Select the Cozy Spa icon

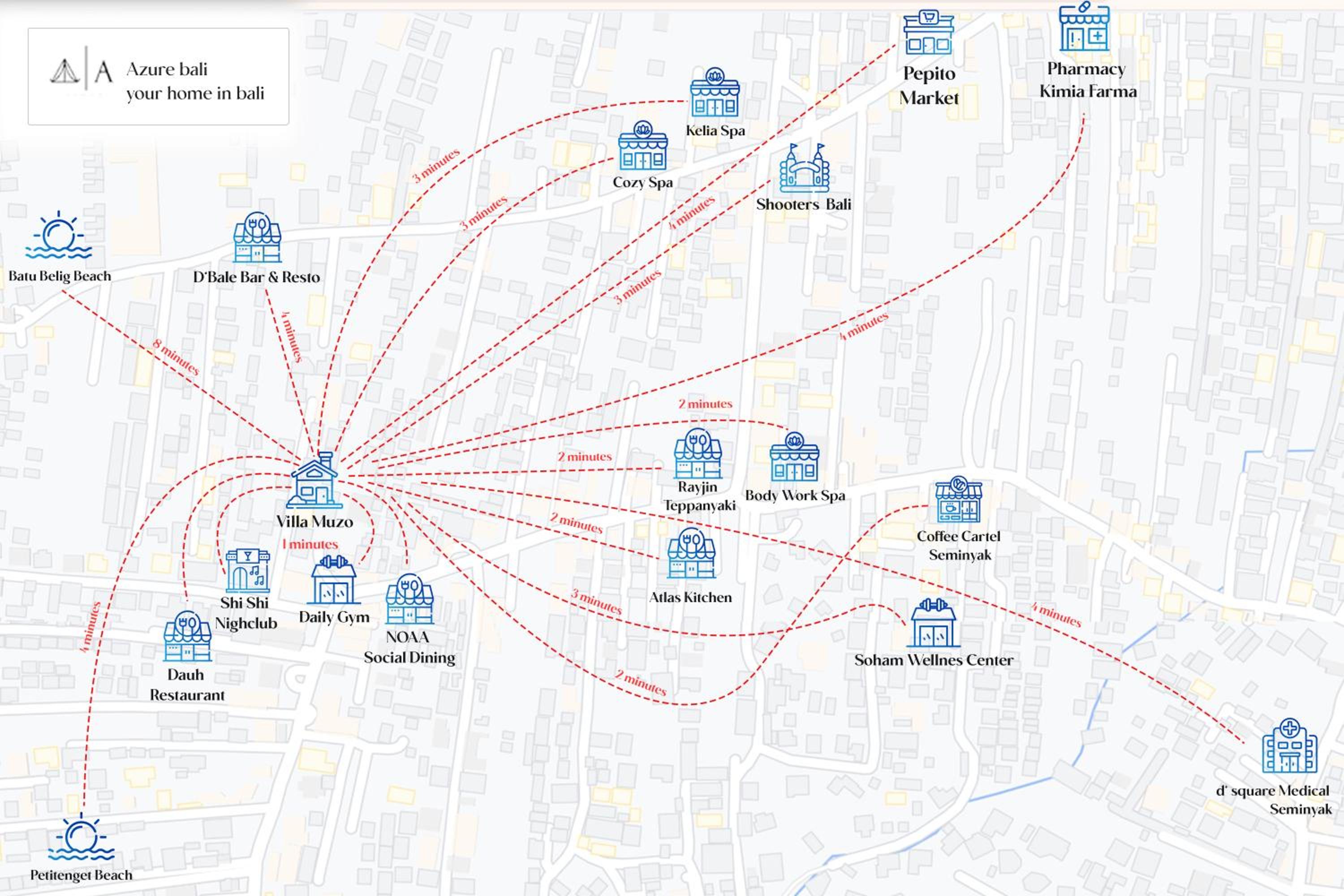tap(643, 145)
